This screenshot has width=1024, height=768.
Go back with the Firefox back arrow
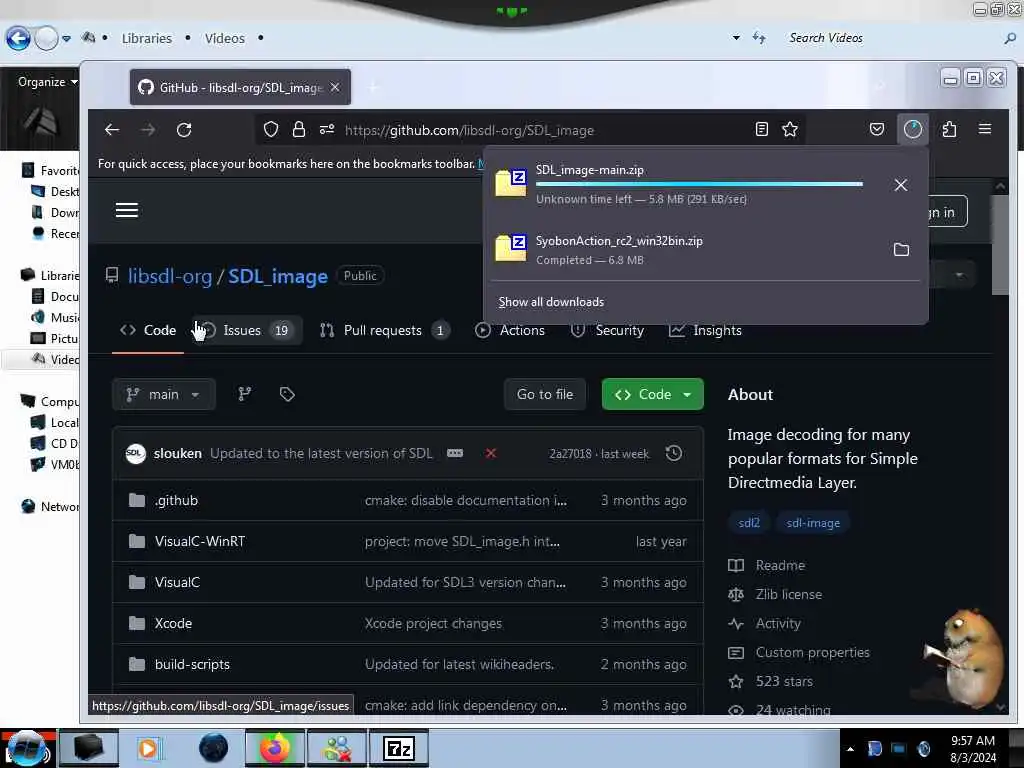tap(112, 130)
